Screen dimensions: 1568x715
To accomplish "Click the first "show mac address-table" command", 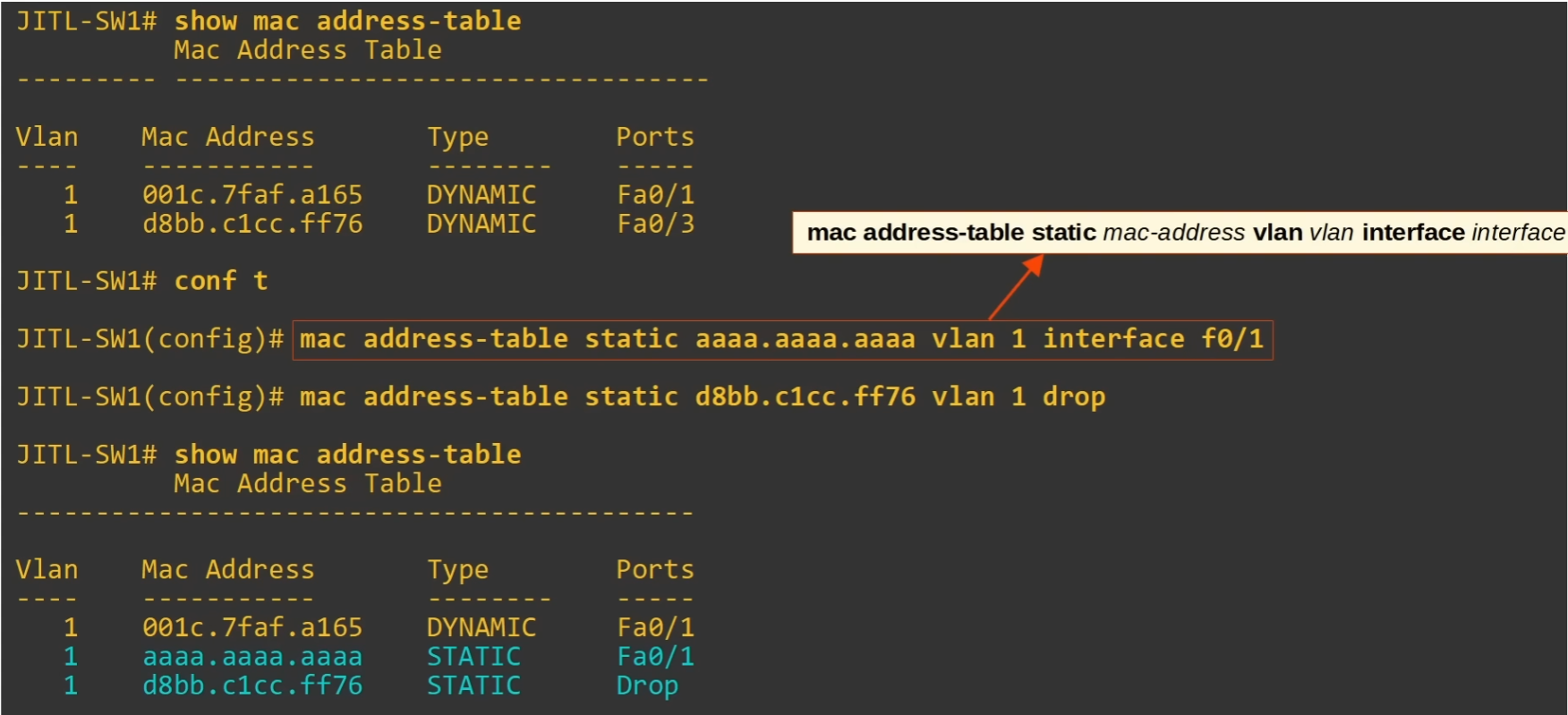I will (347, 21).
